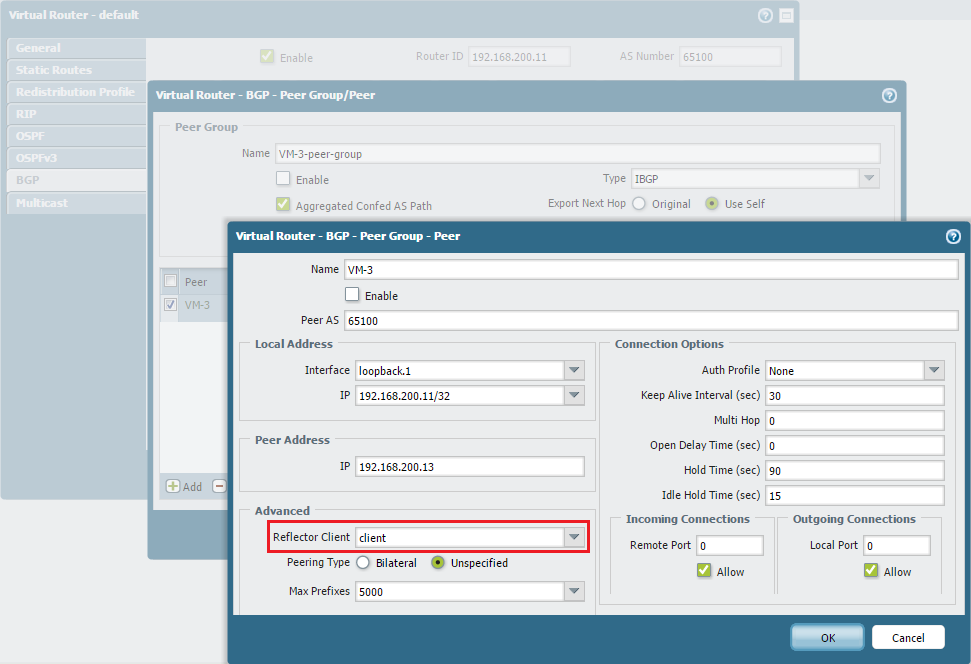
Task: Select Unspecified peering type radio
Action: (438, 563)
